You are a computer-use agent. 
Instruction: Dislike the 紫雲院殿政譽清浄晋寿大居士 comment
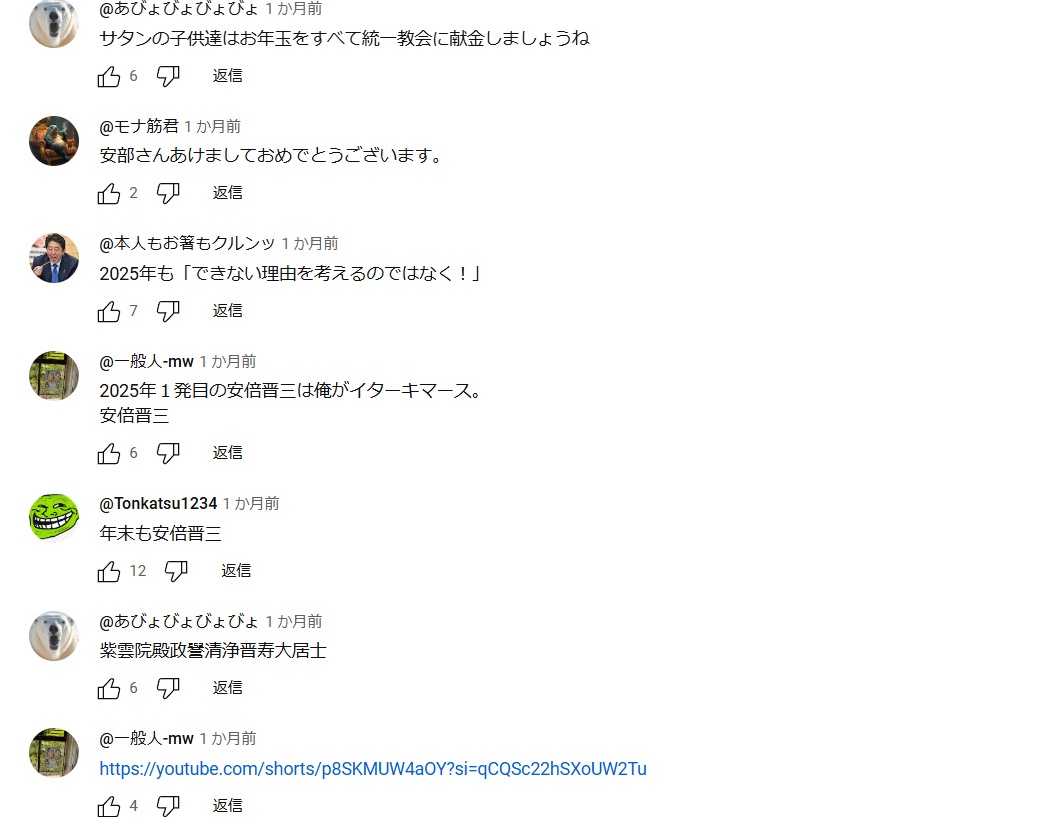point(168,689)
